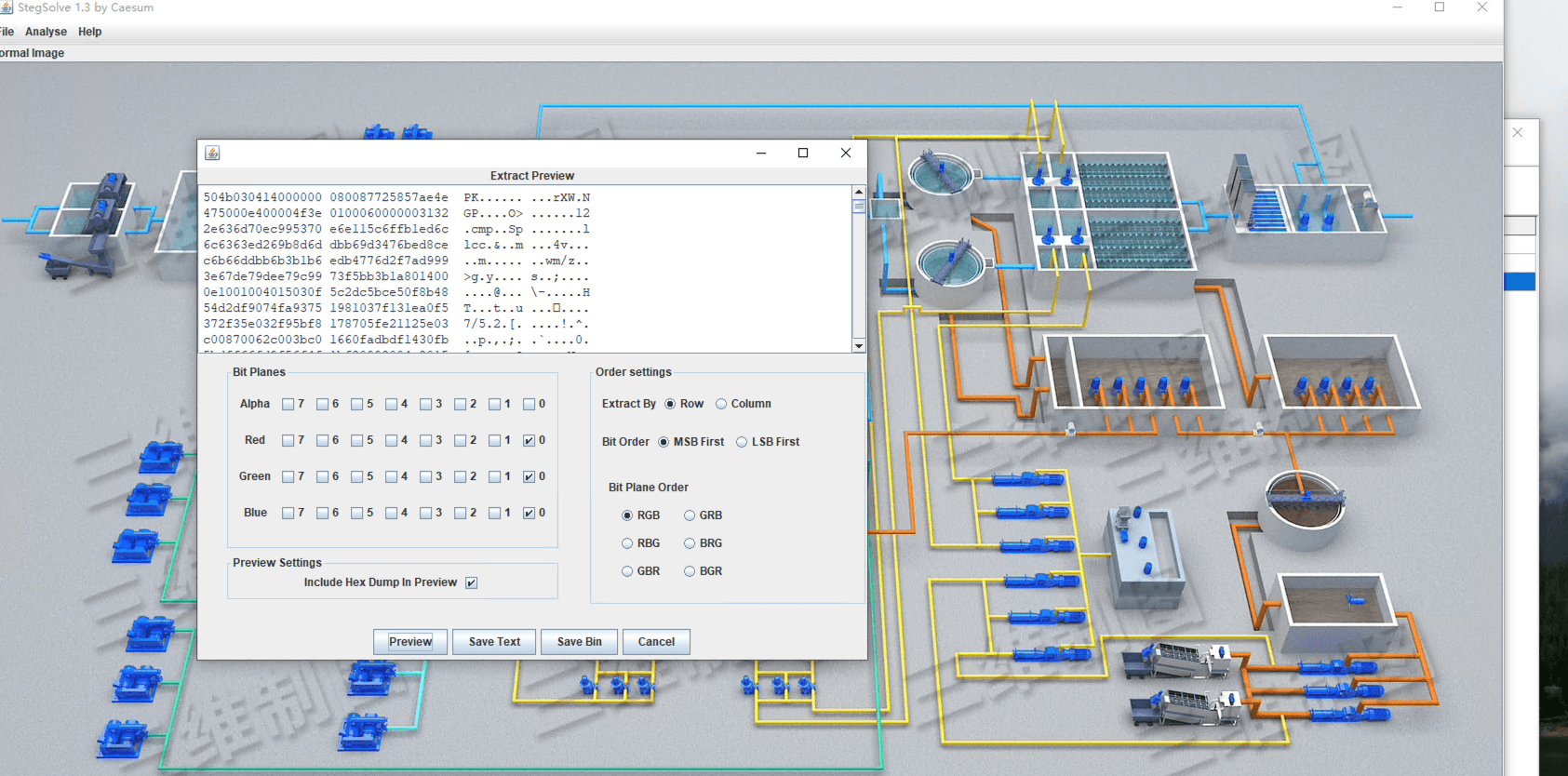Check Blue bit plane 1
Image resolution: width=1568 pixels, height=776 pixels.
[495, 513]
